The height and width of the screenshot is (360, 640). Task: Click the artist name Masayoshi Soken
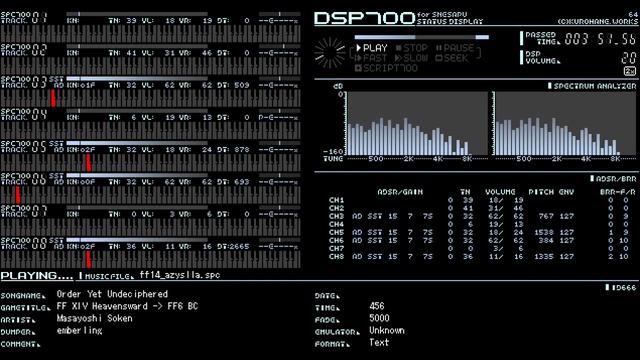(94, 318)
